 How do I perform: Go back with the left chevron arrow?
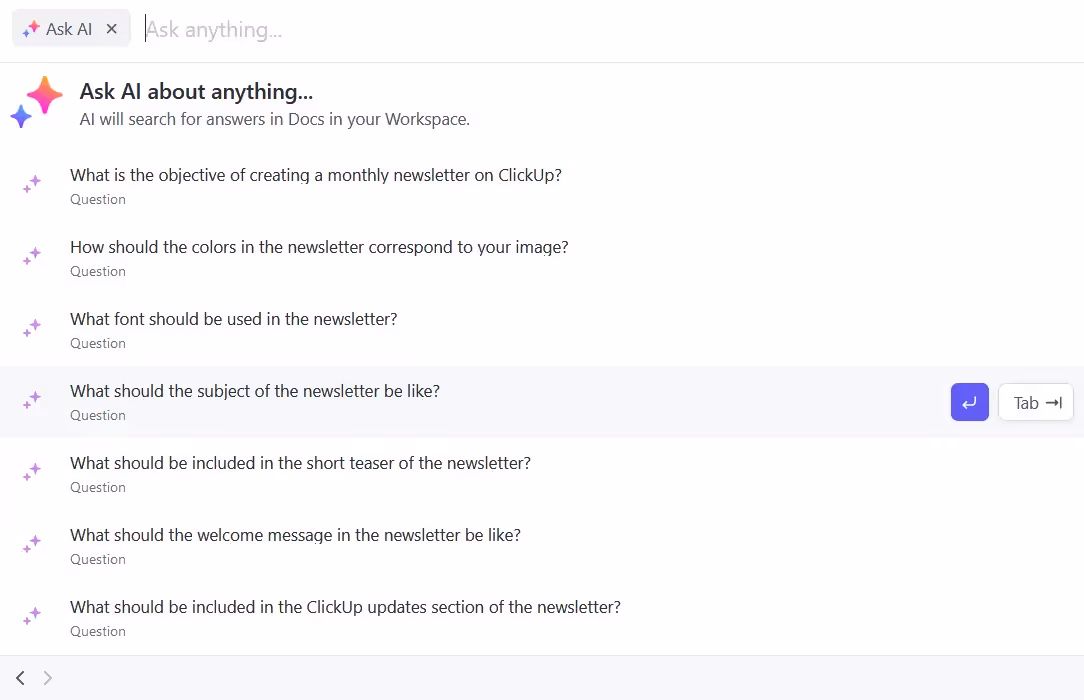(20, 678)
